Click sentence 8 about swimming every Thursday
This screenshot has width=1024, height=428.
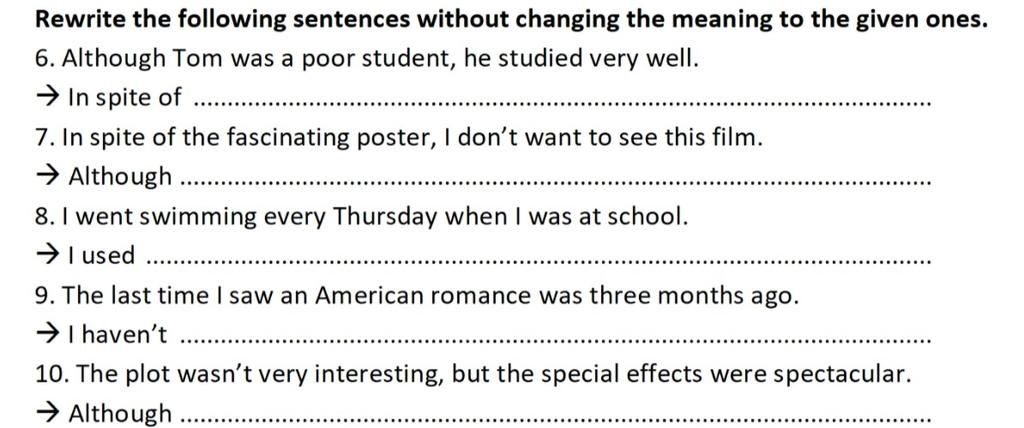pos(361,216)
